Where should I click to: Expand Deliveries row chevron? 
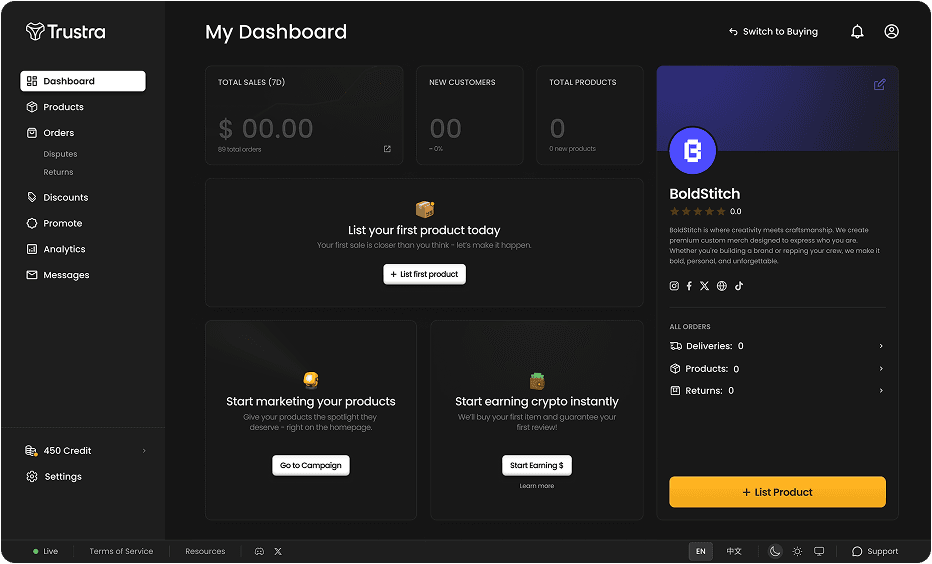pos(881,346)
